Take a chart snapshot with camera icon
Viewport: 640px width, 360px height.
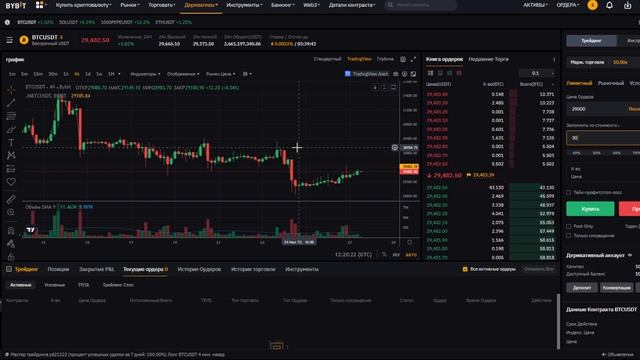pyautogui.click(x=396, y=74)
